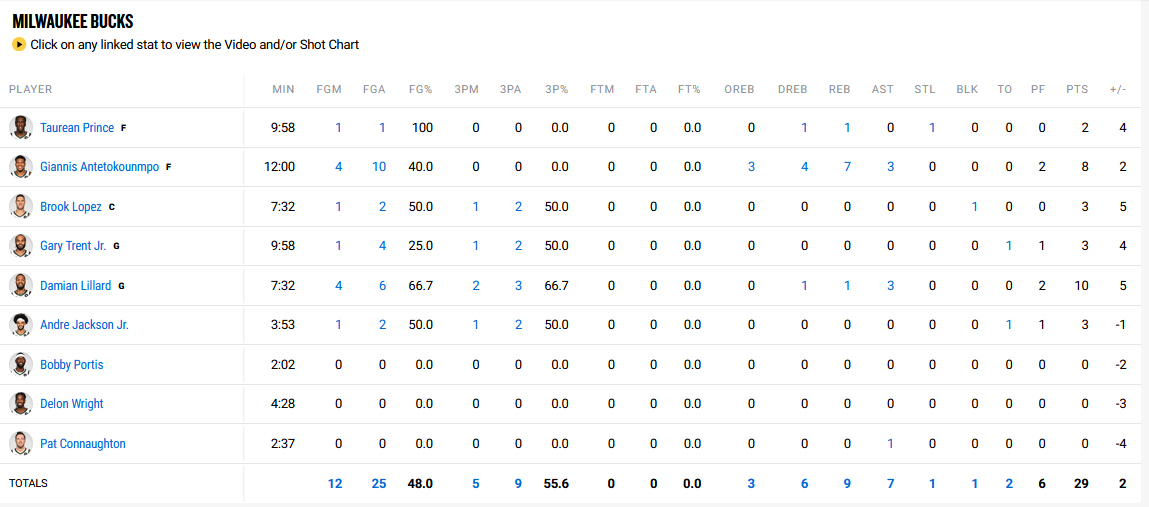This screenshot has width=1149, height=507.
Task: Open team total 25 field goal attempts
Action: 378,484
